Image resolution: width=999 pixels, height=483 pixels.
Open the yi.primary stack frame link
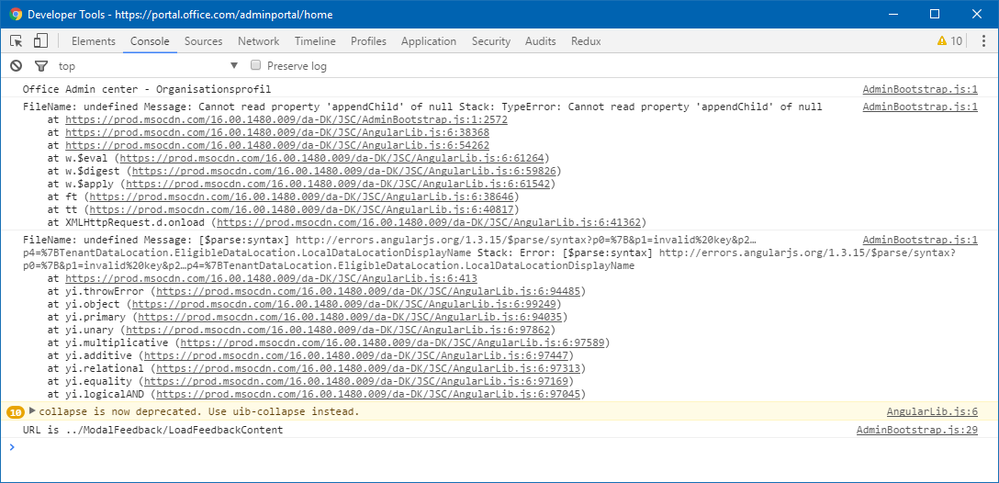[350, 317]
